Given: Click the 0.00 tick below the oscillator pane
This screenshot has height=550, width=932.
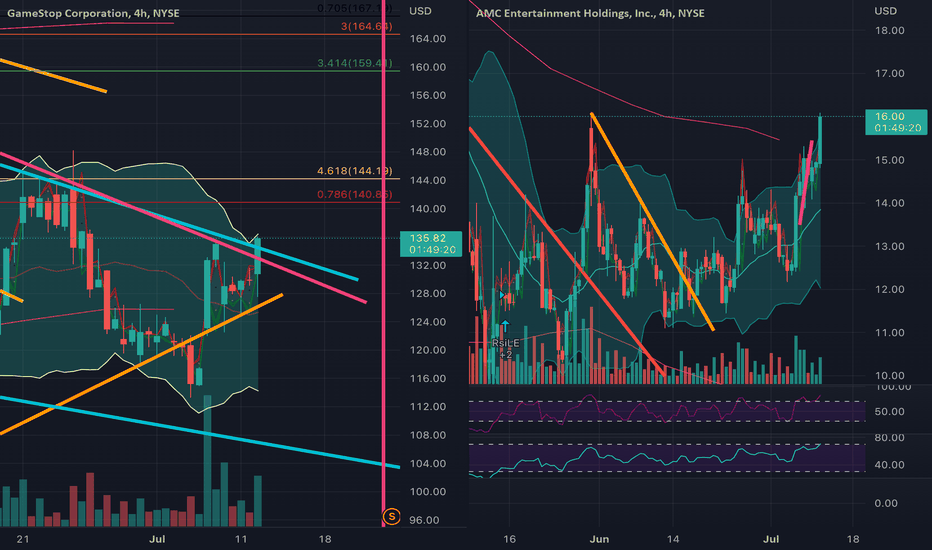Looking at the screenshot, I should tap(886, 503).
